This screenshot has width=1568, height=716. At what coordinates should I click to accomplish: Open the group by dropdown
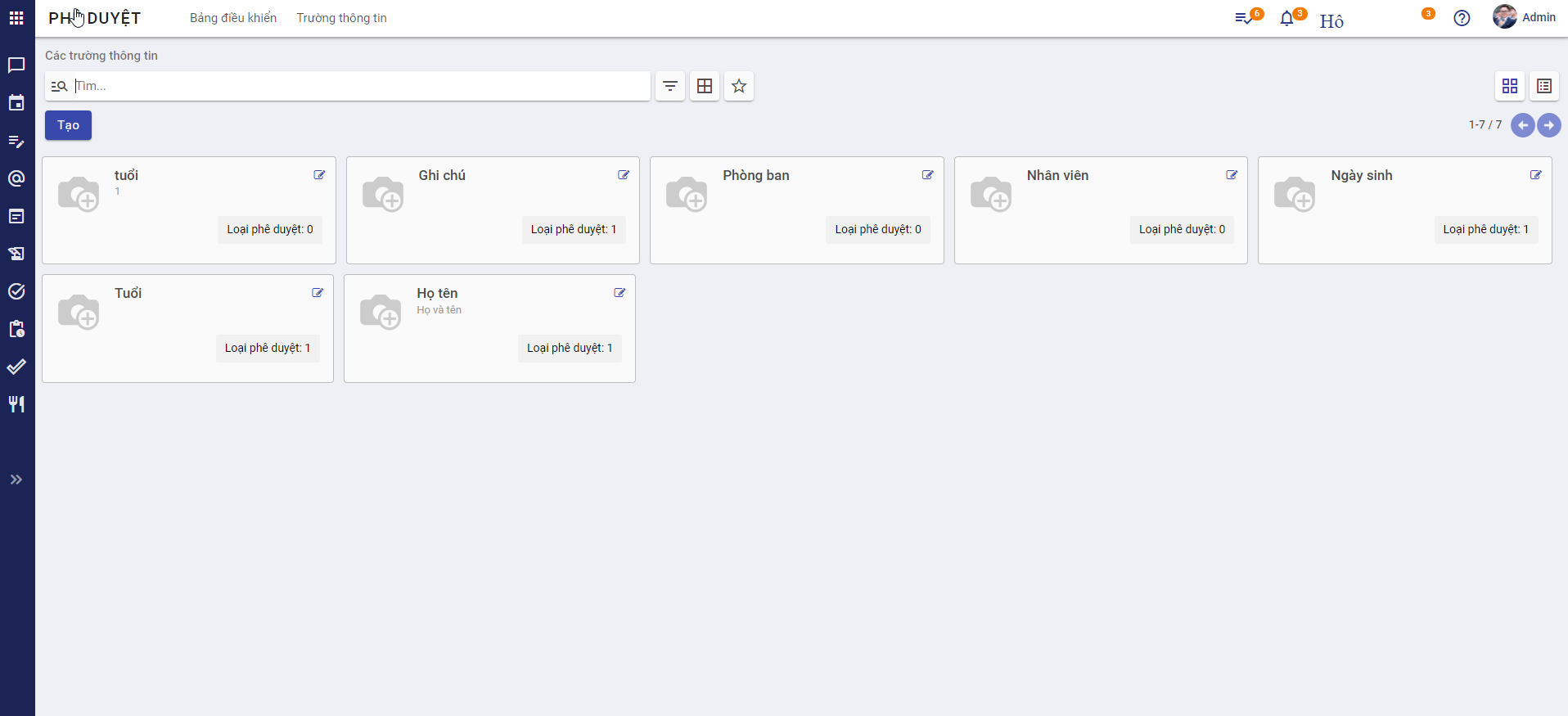[x=705, y=86]
